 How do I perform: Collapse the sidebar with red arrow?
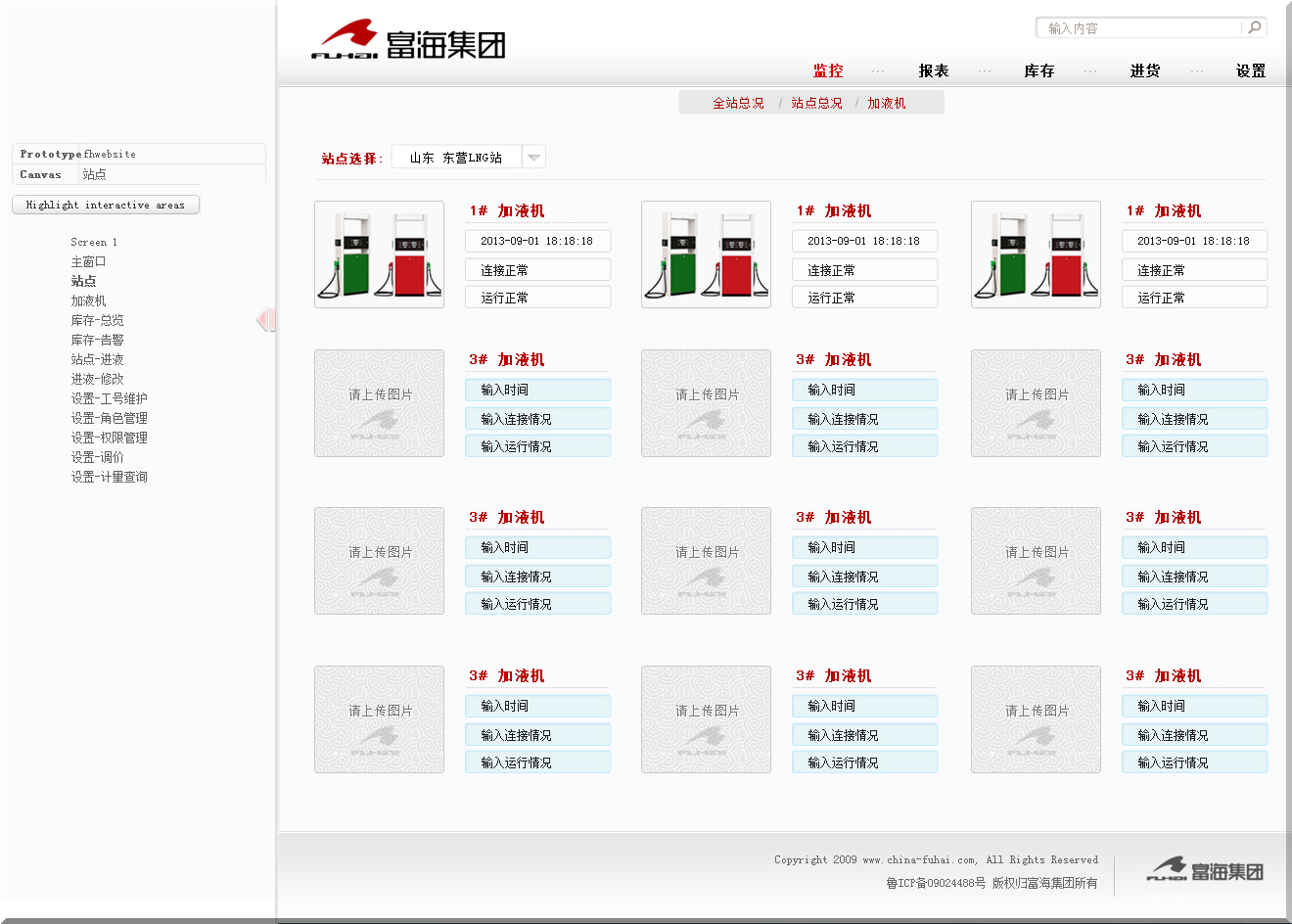point(264,320)
